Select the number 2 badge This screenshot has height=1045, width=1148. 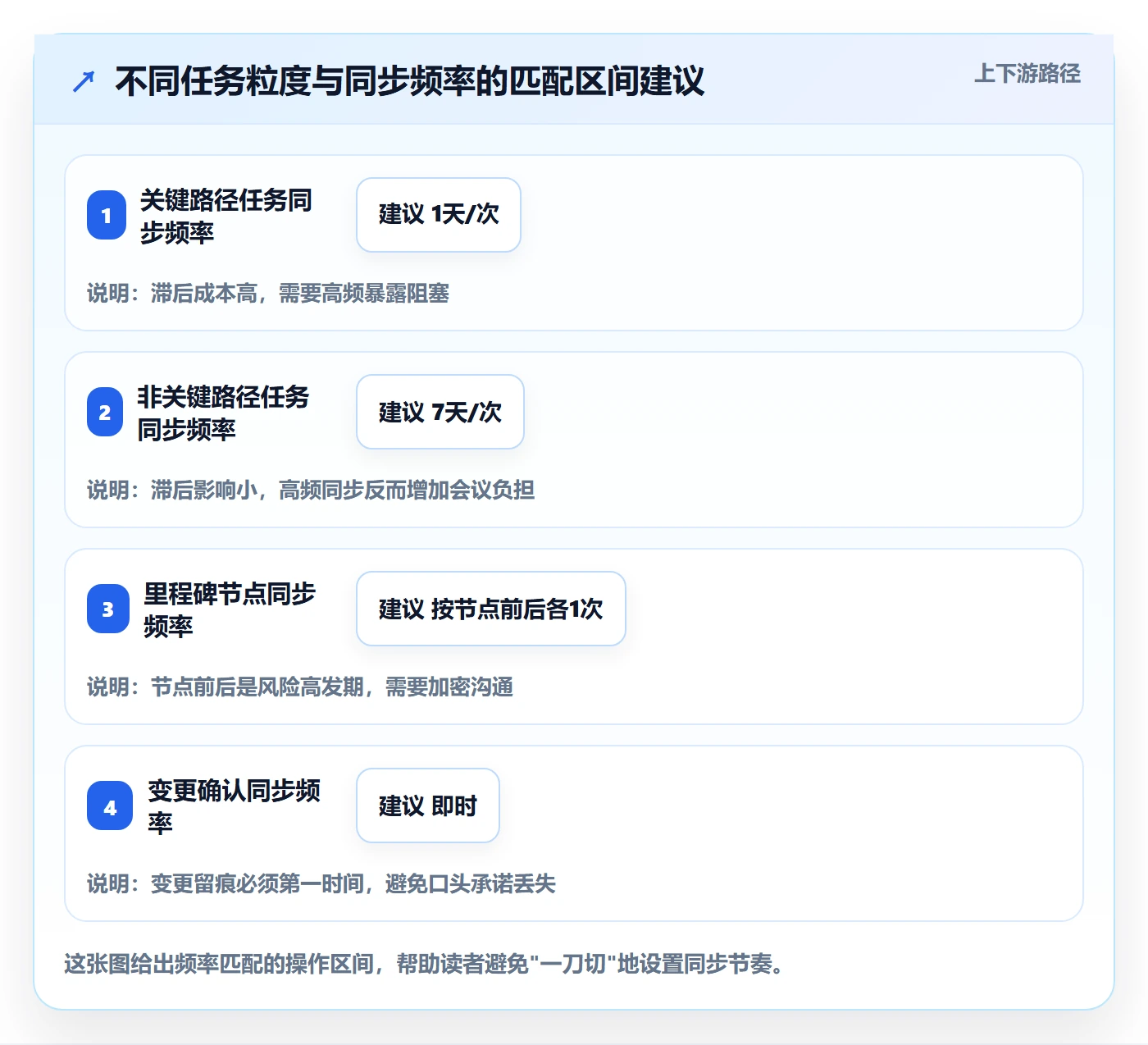[x=105, y=412]
